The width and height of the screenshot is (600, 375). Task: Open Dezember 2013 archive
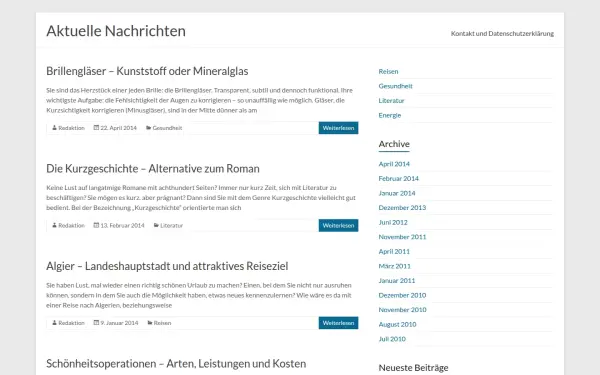coord(402,208)
